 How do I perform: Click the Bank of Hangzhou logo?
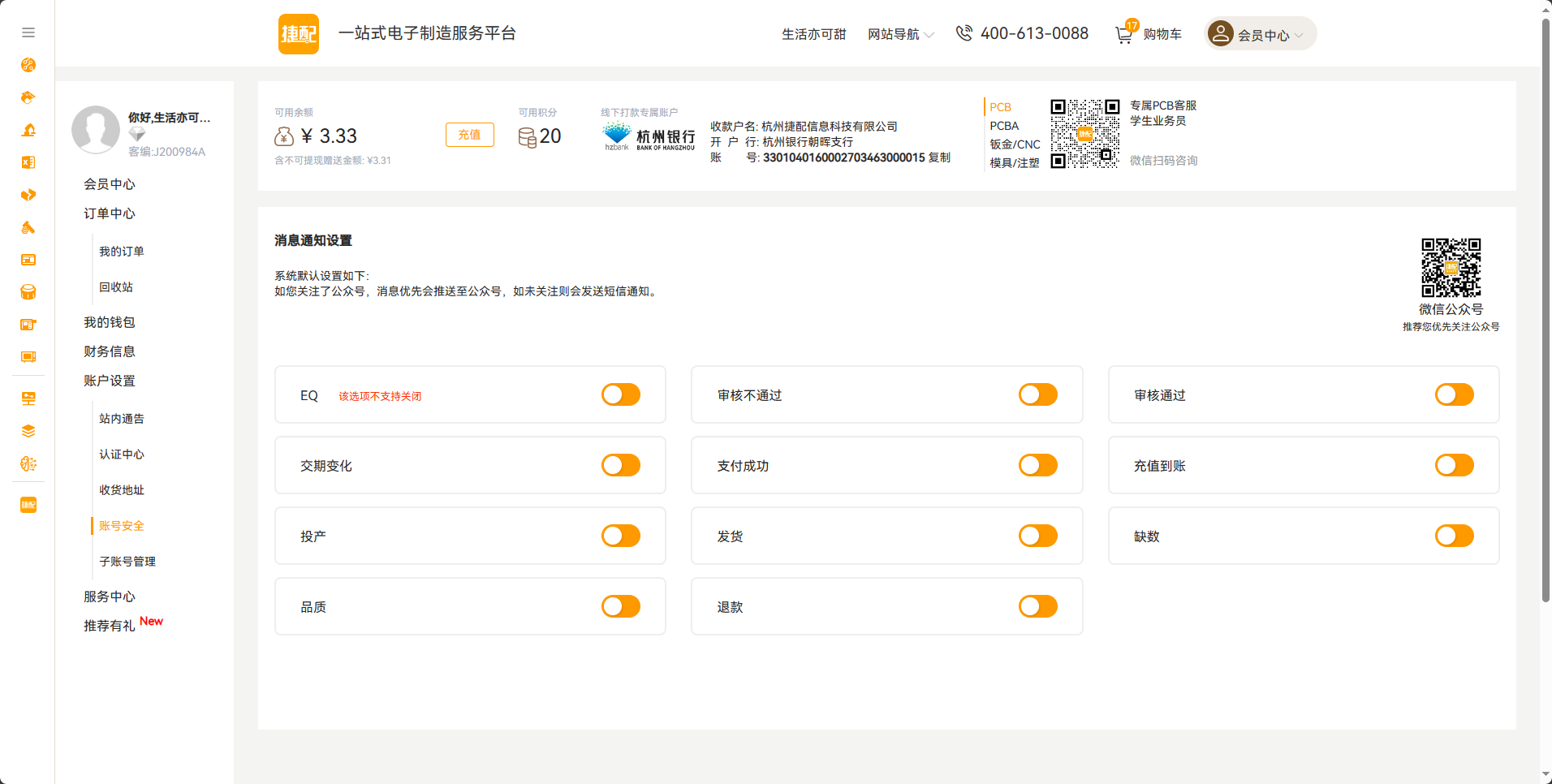point(648,134)
